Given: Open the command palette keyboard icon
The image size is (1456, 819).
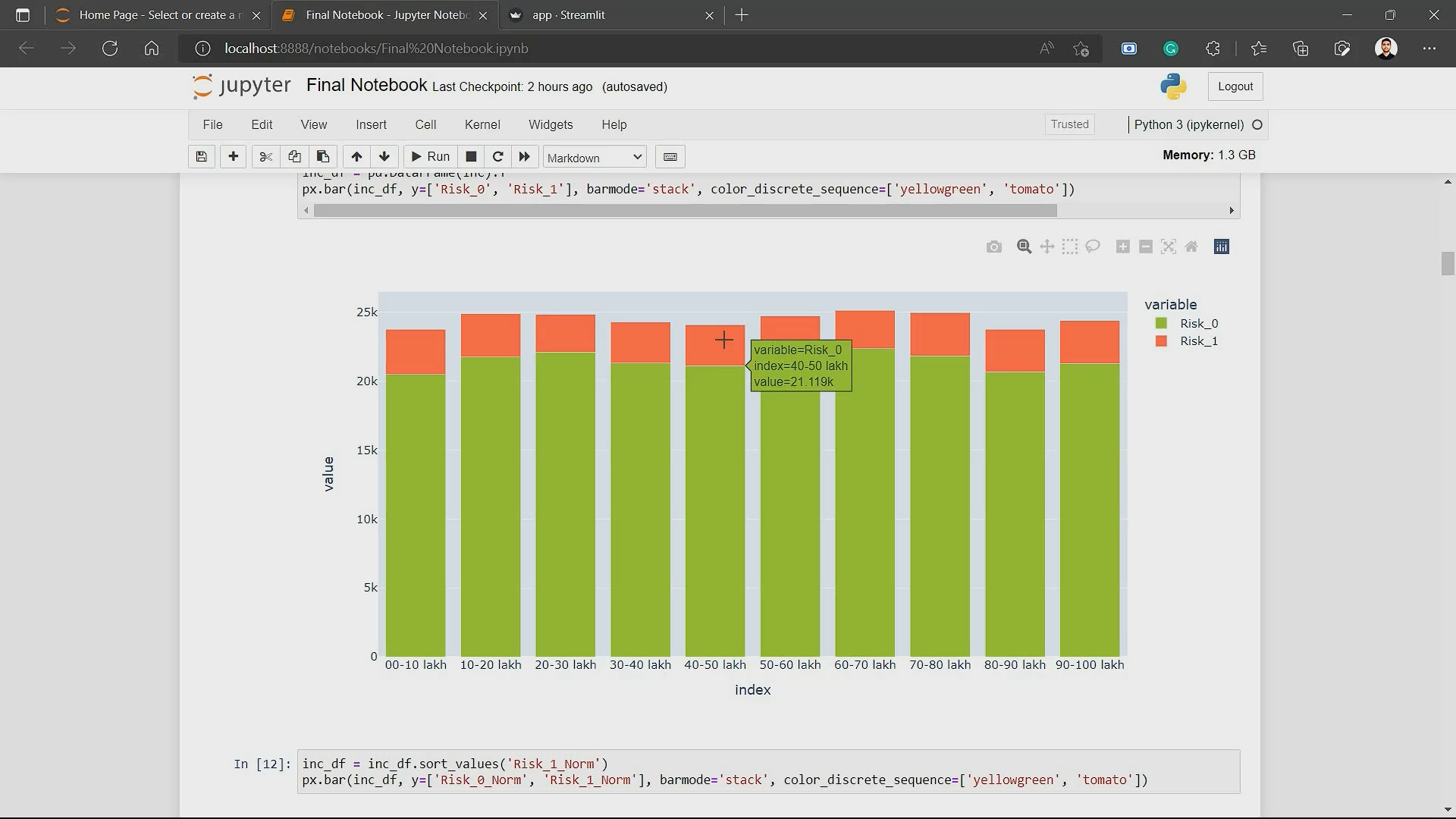Looking at the screenshot, I should coord(670,157).
